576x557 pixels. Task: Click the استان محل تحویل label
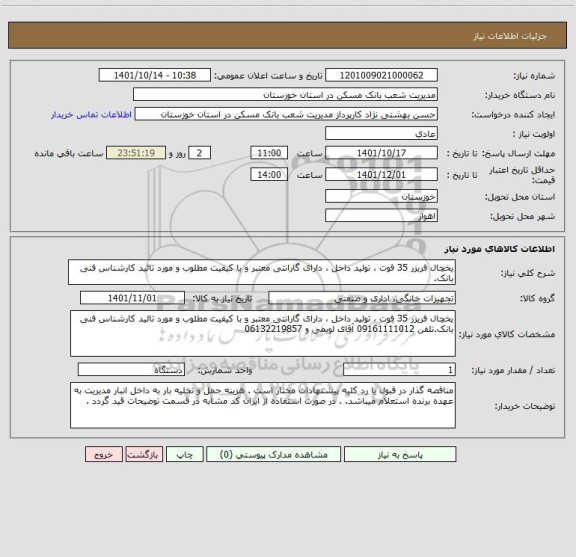(x=520, y=197)
